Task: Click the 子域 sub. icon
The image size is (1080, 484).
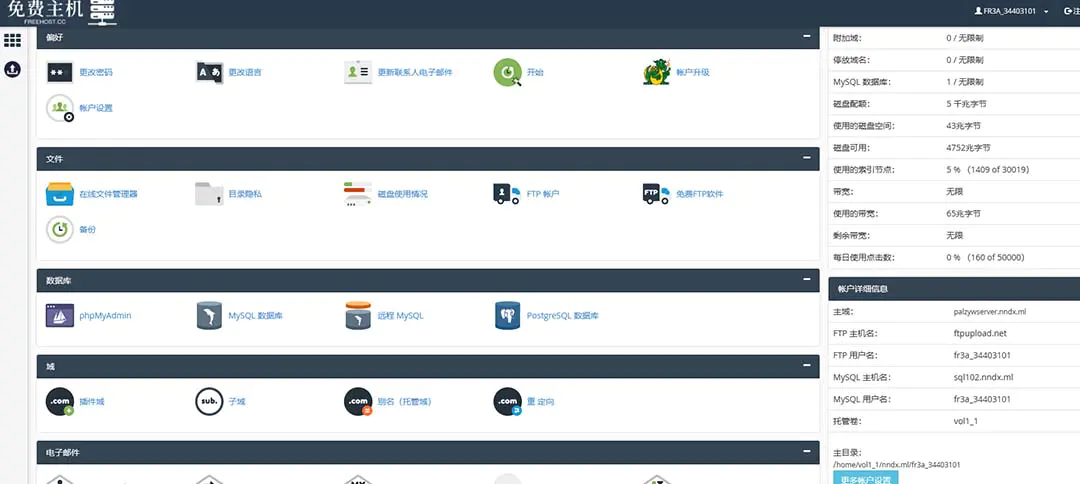Action: point(209,402)
